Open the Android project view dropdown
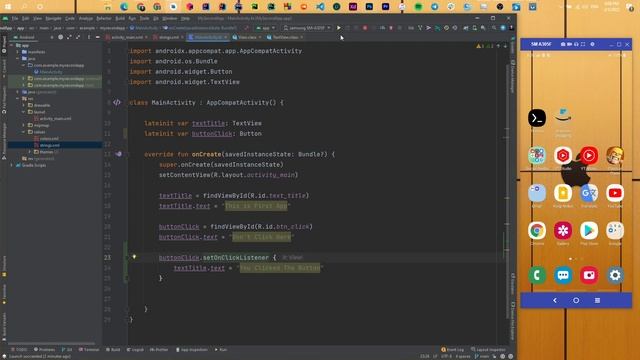The height and width of the screenshot is (360, 640). (x=25, y=37)
